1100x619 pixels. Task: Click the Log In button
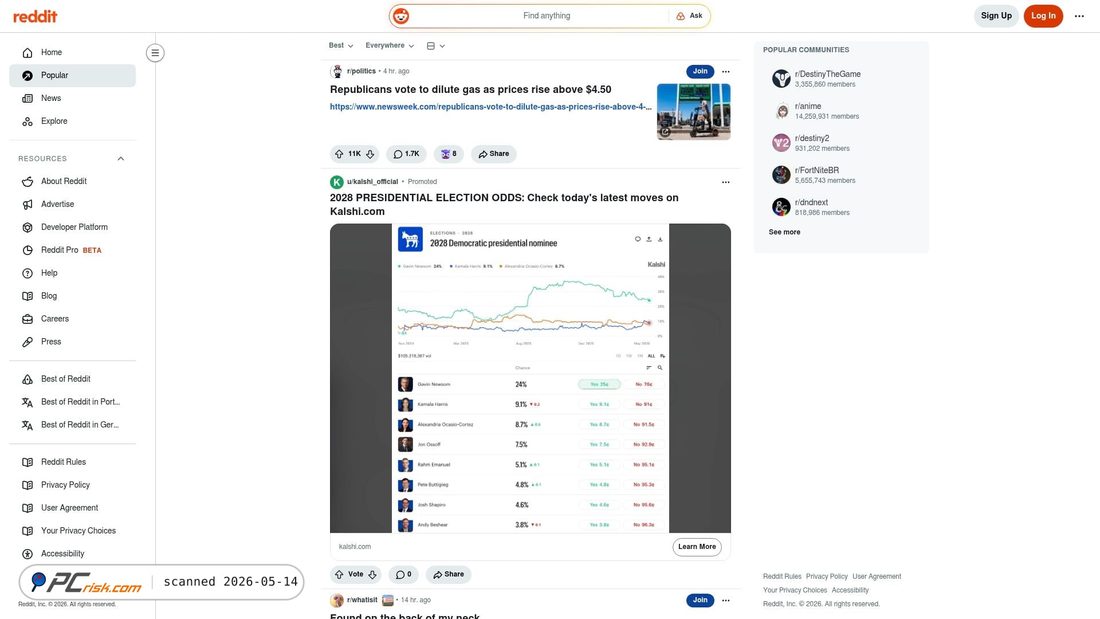1043,16
